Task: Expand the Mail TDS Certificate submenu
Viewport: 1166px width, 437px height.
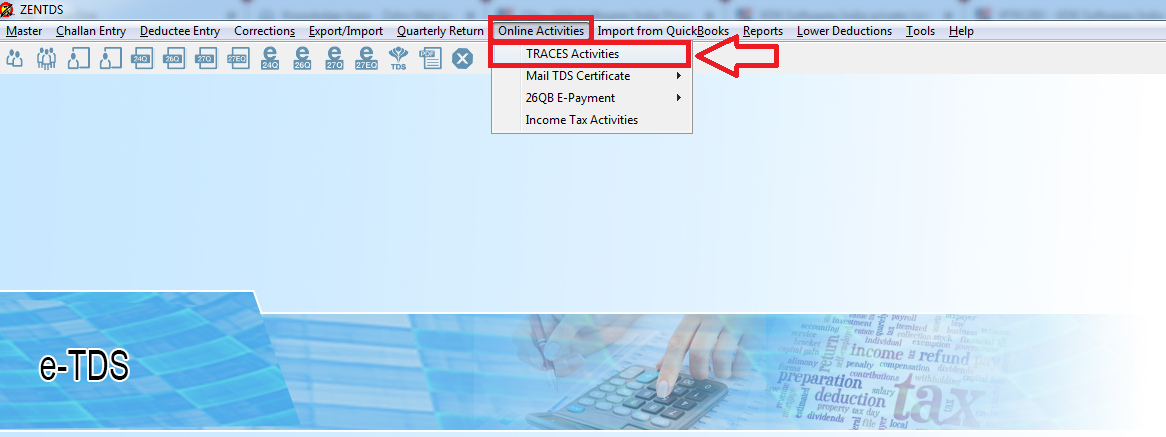Action: [x=590, y=76]
